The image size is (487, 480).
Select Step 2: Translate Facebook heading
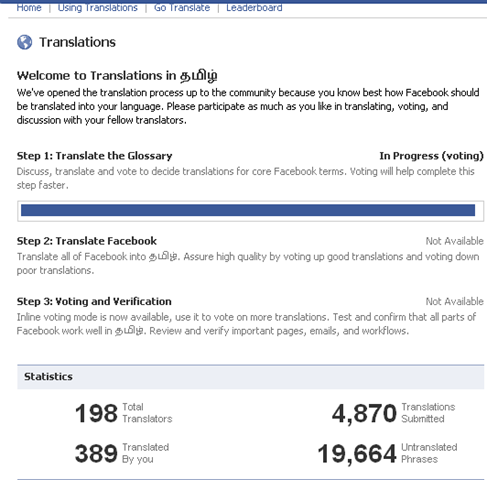click(x=87, y=241)
